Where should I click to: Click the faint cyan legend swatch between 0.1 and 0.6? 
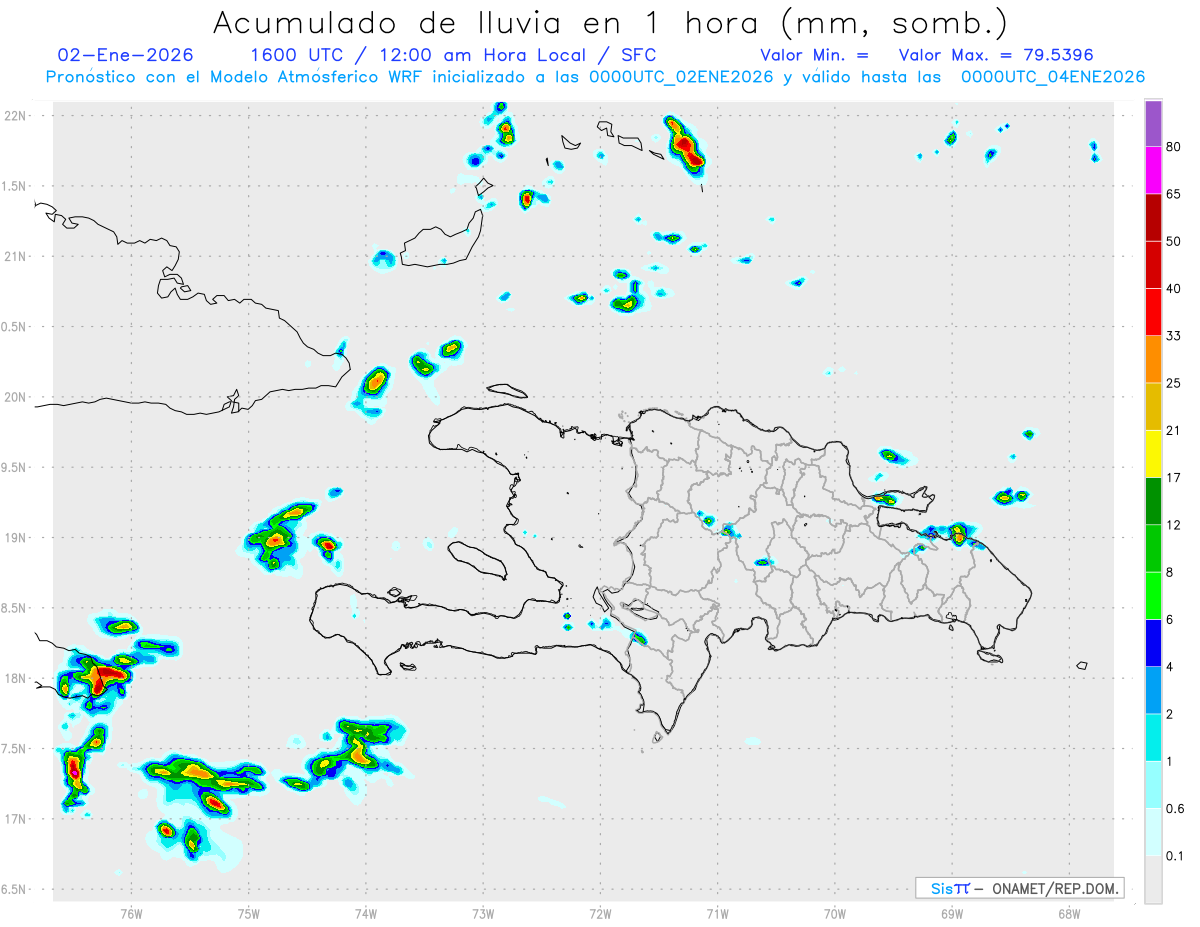coord(1153,832)
